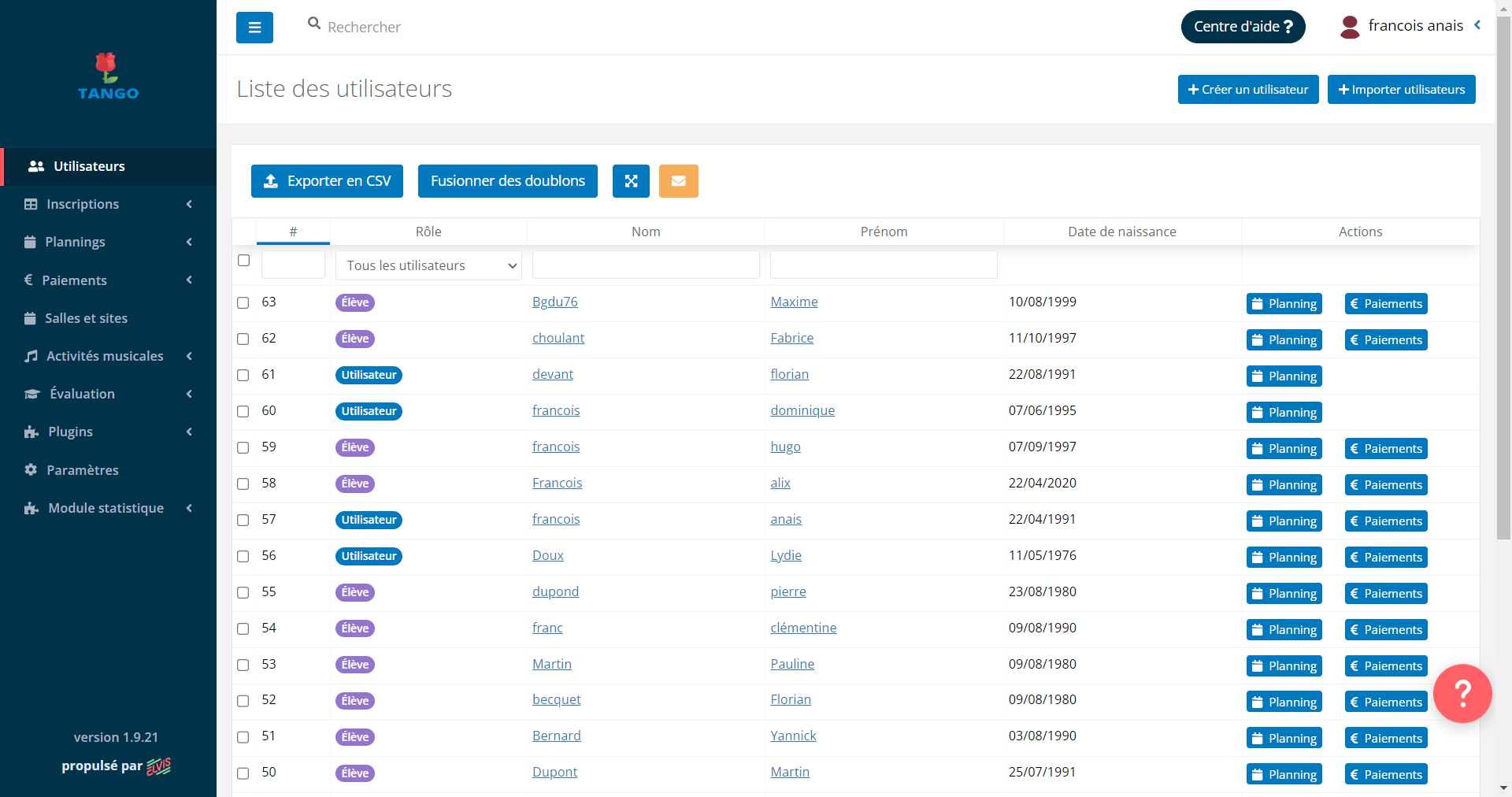Open the Tous les utilisateurs role dropdown
The image size is (1512, 797).
(x=428, y=265)
